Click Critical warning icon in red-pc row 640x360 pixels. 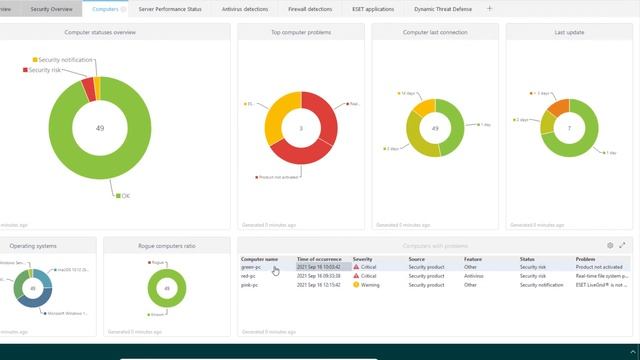coord(356,276)
